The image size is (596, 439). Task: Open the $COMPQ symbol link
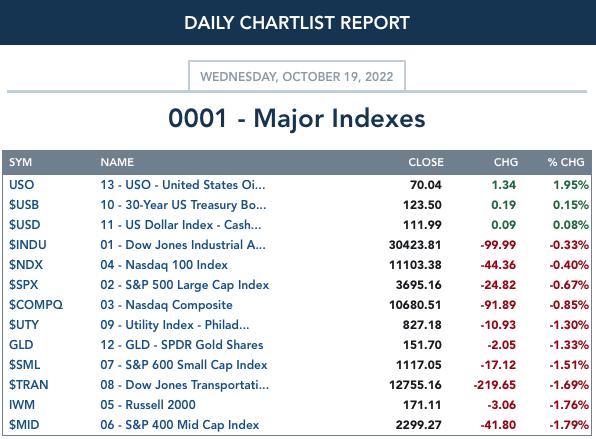(x=36, y=305)
